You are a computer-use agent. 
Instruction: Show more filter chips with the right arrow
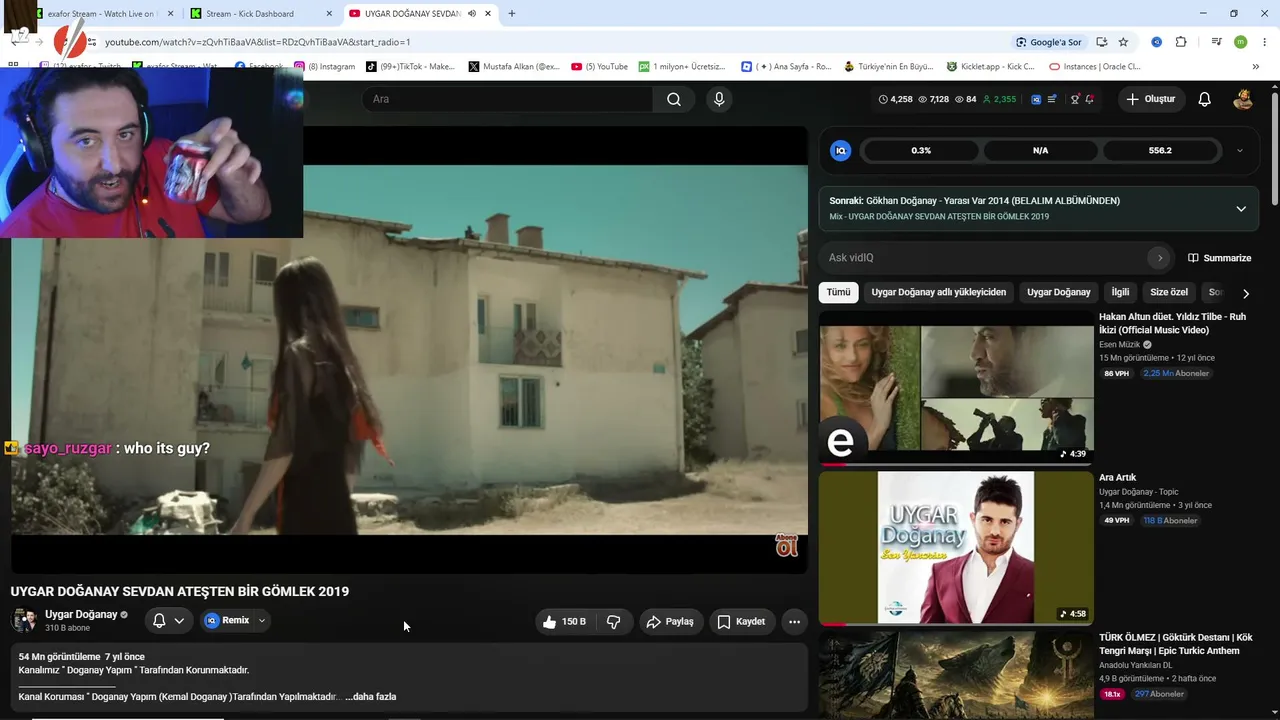click(1245, 293)
